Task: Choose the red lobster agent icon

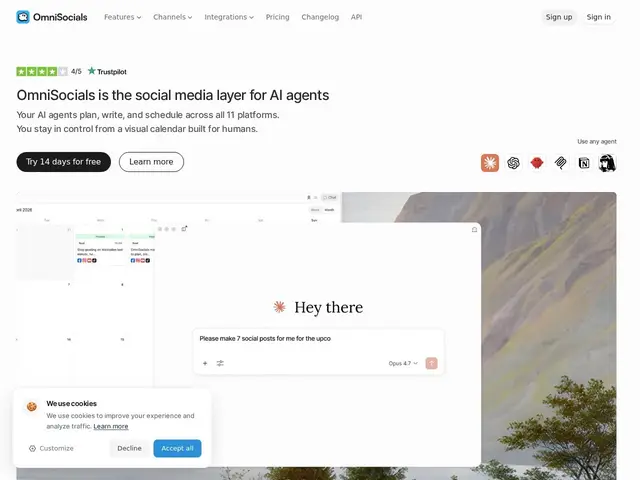Action: click(537, 163)
